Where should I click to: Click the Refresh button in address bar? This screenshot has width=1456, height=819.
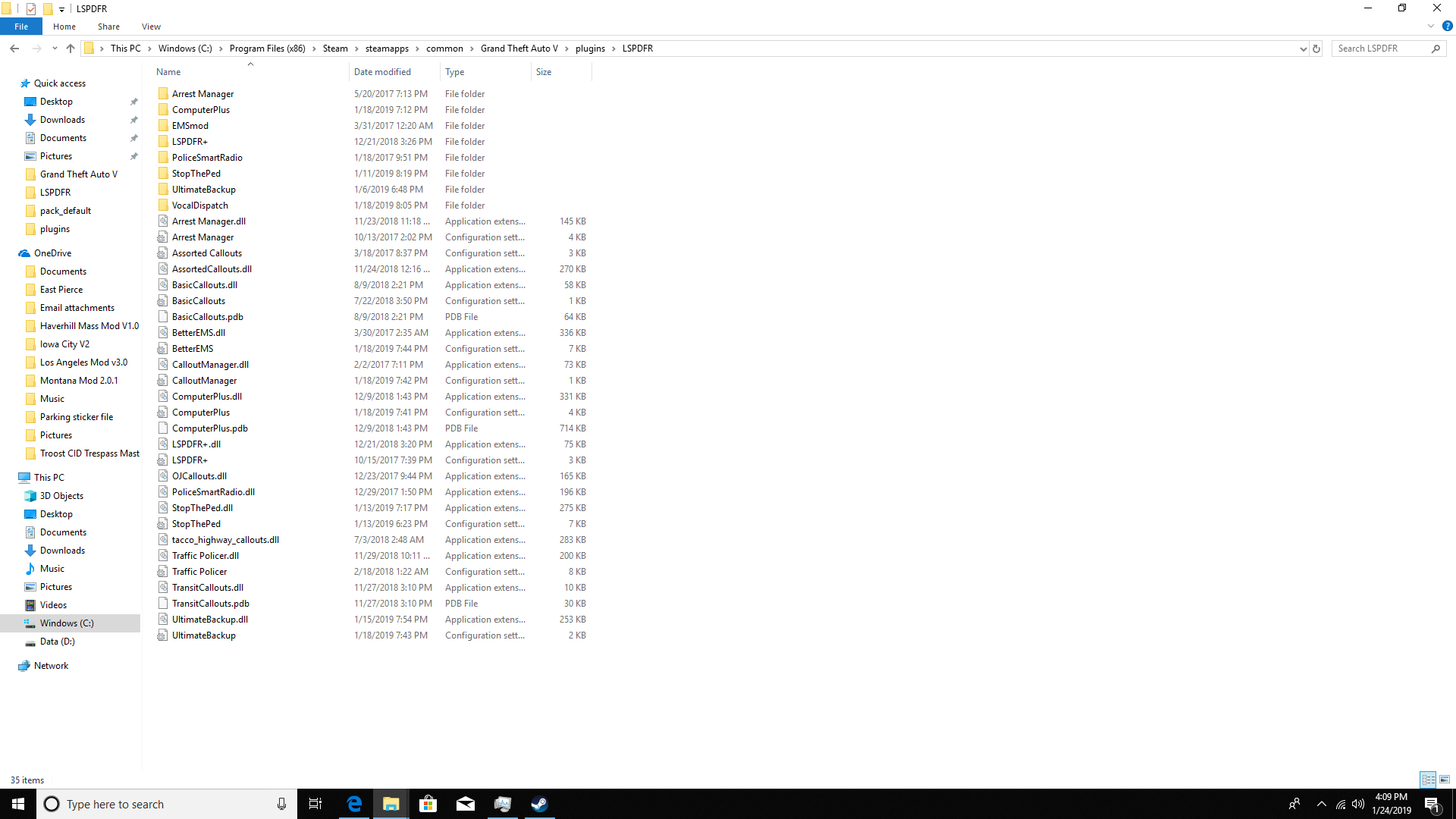(1316, 49)
